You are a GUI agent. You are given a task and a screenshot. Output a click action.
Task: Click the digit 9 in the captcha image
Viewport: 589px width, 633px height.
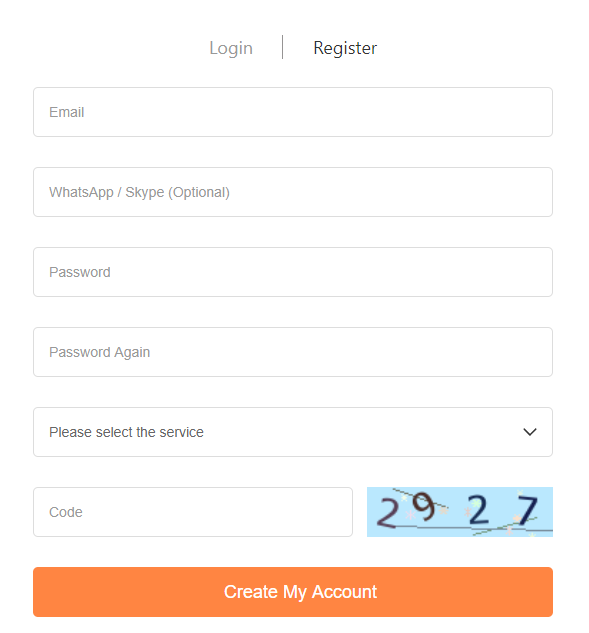pyautogui.click(x=424, y=506)
